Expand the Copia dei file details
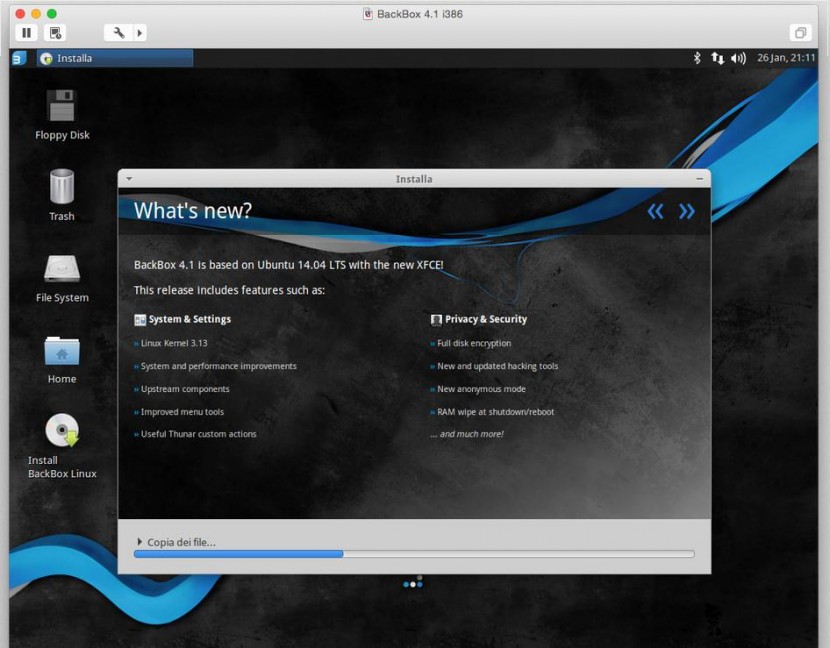Image resolution: width=830 pixels, height=648 pixels. click(x=140, y=542)
